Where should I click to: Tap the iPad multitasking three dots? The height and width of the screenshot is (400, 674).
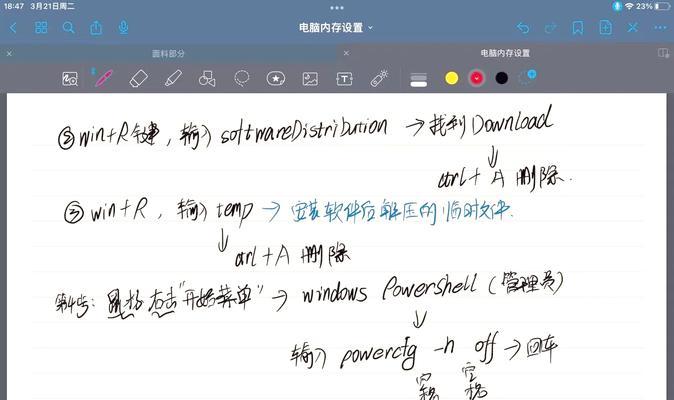tap(337, 8)
